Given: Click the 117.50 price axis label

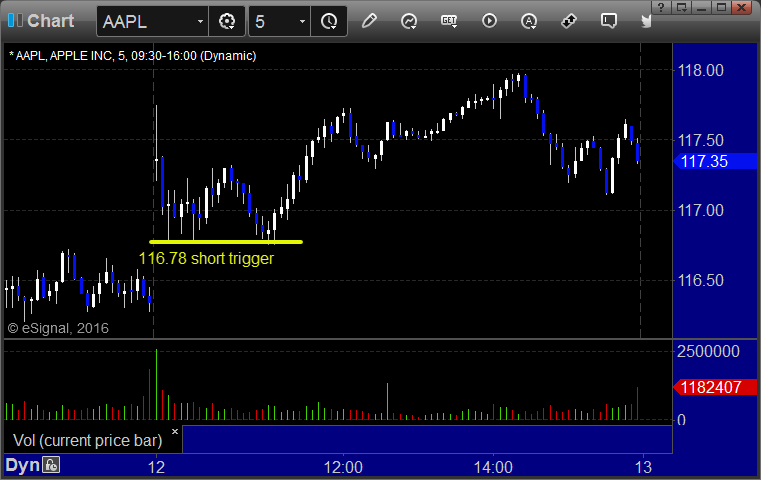Looking at the screenshot, I should [x=700, y=140].
